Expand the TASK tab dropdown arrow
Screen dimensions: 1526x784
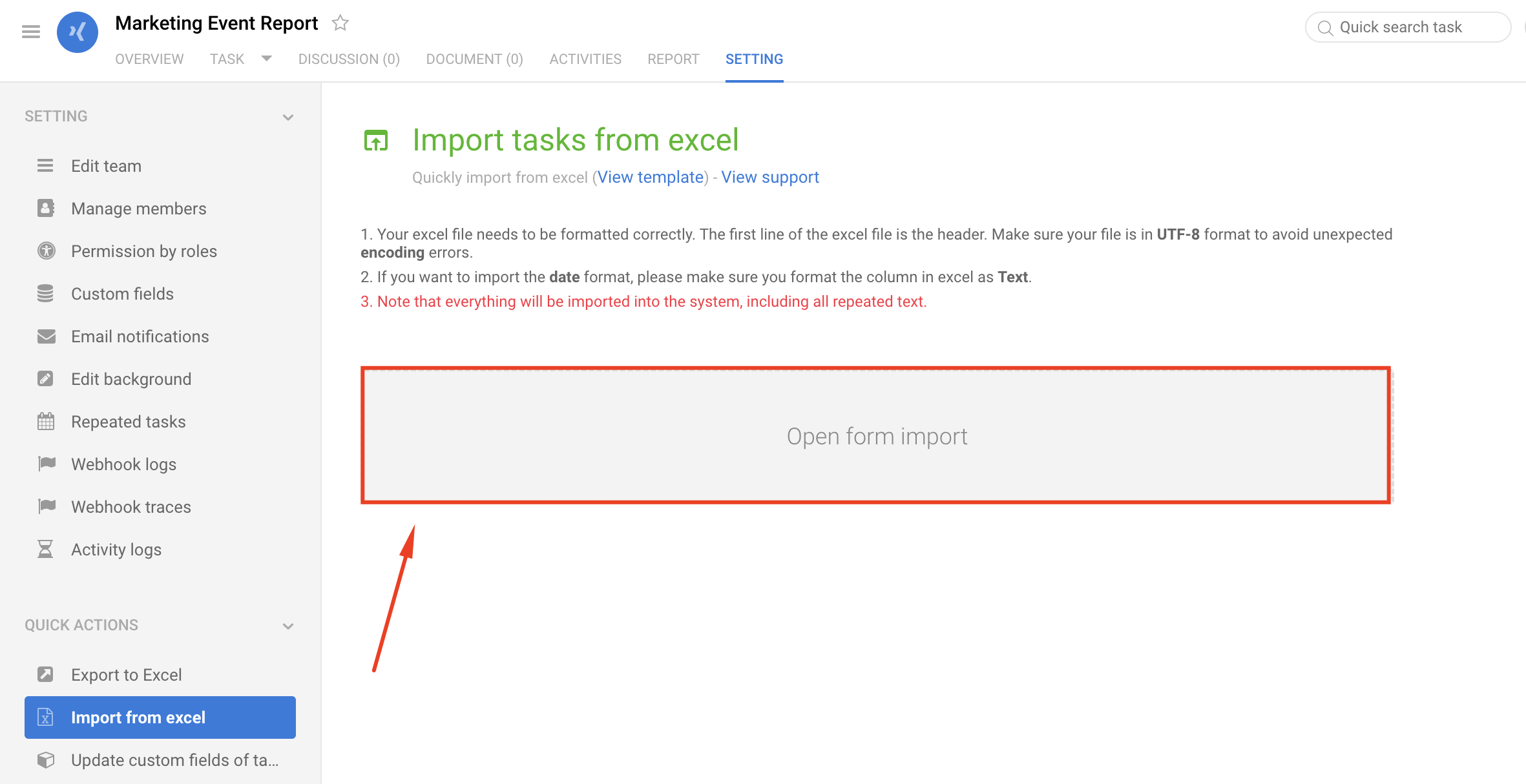[x=266, y=59]
